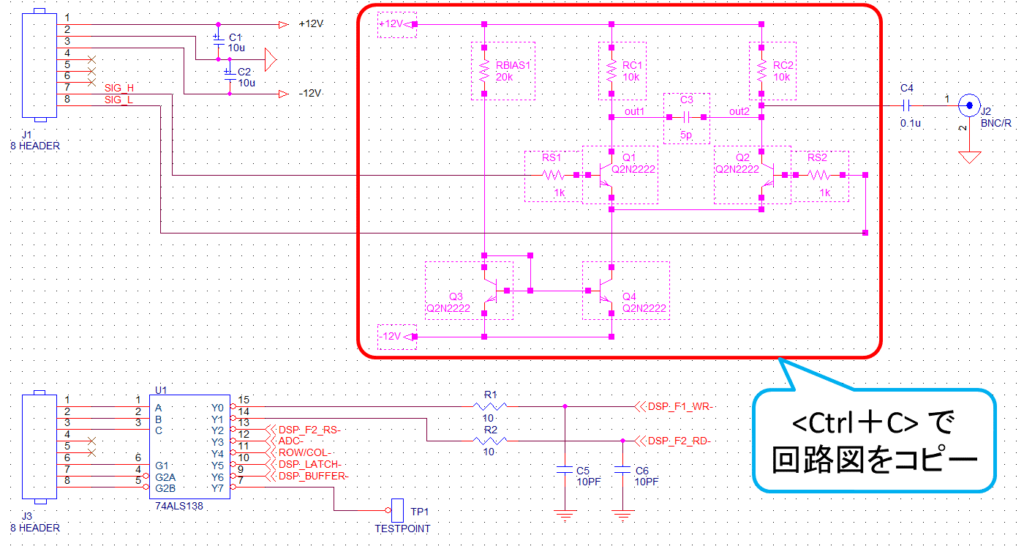
Task: Select the RBIAS1 20k resistor
Action: pyautogui.click(x=484, y=72)
